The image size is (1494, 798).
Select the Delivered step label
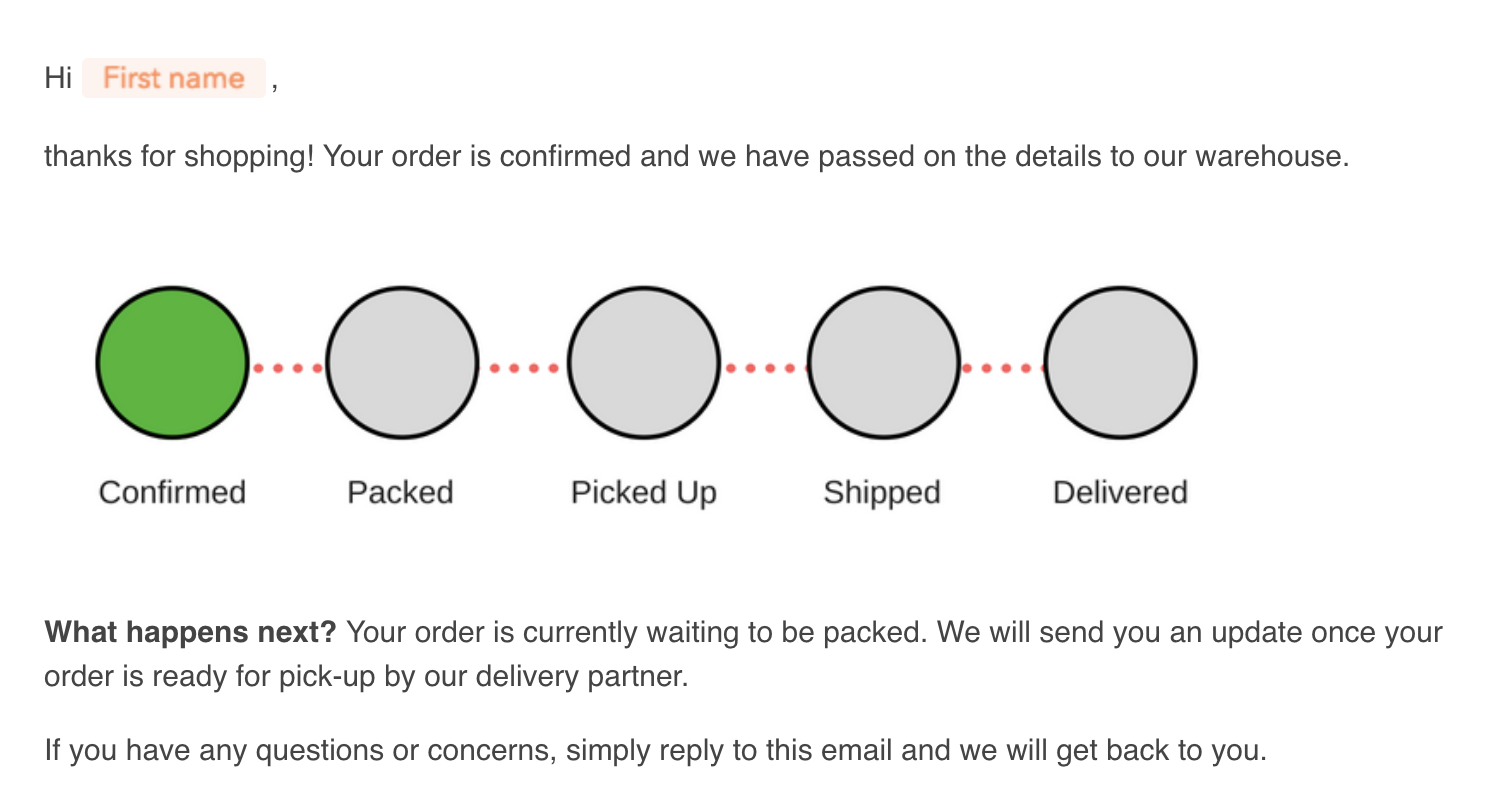click(1120, 492)
